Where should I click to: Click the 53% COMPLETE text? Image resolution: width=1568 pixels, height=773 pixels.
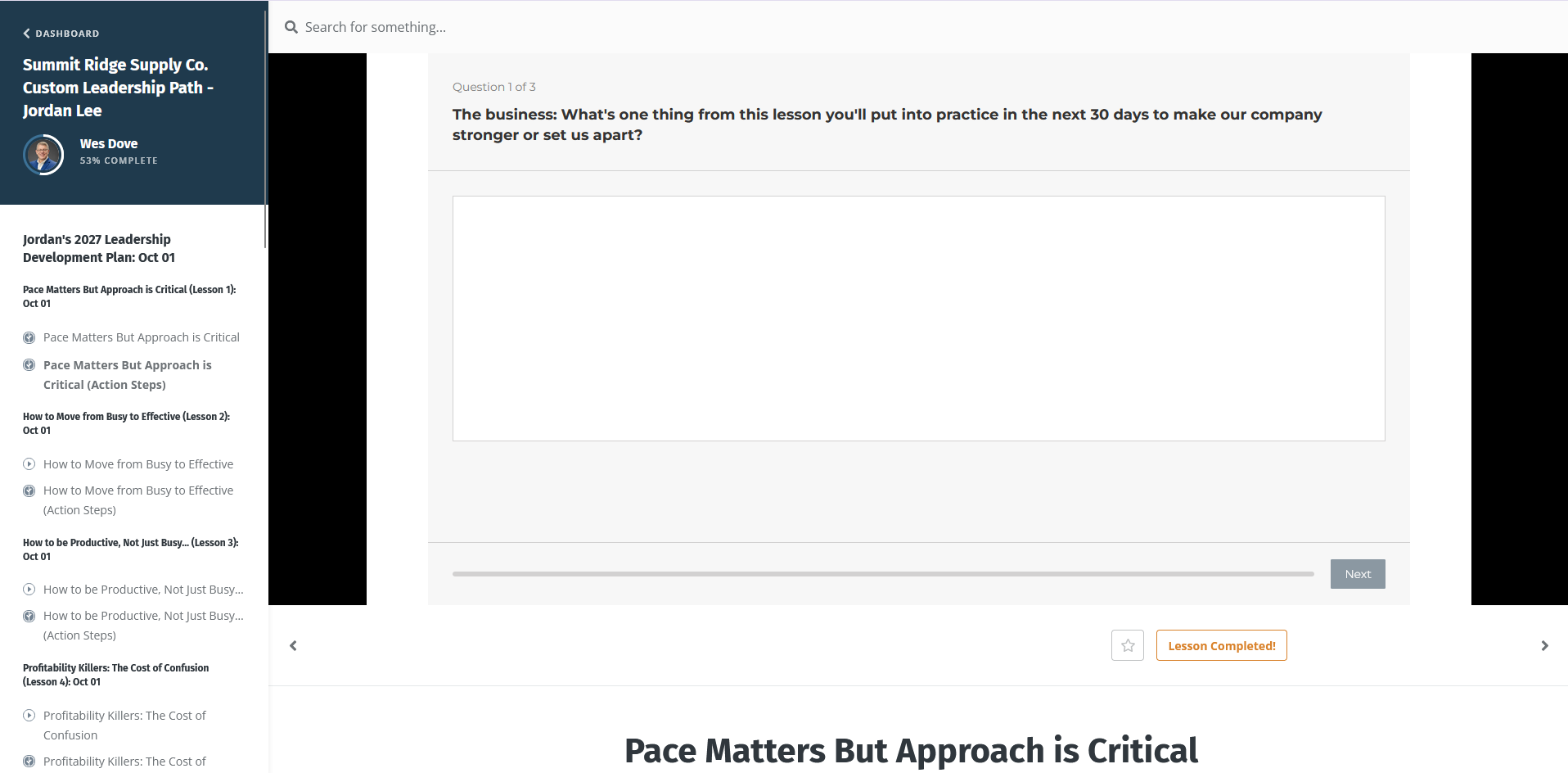(x=119, y=160)
